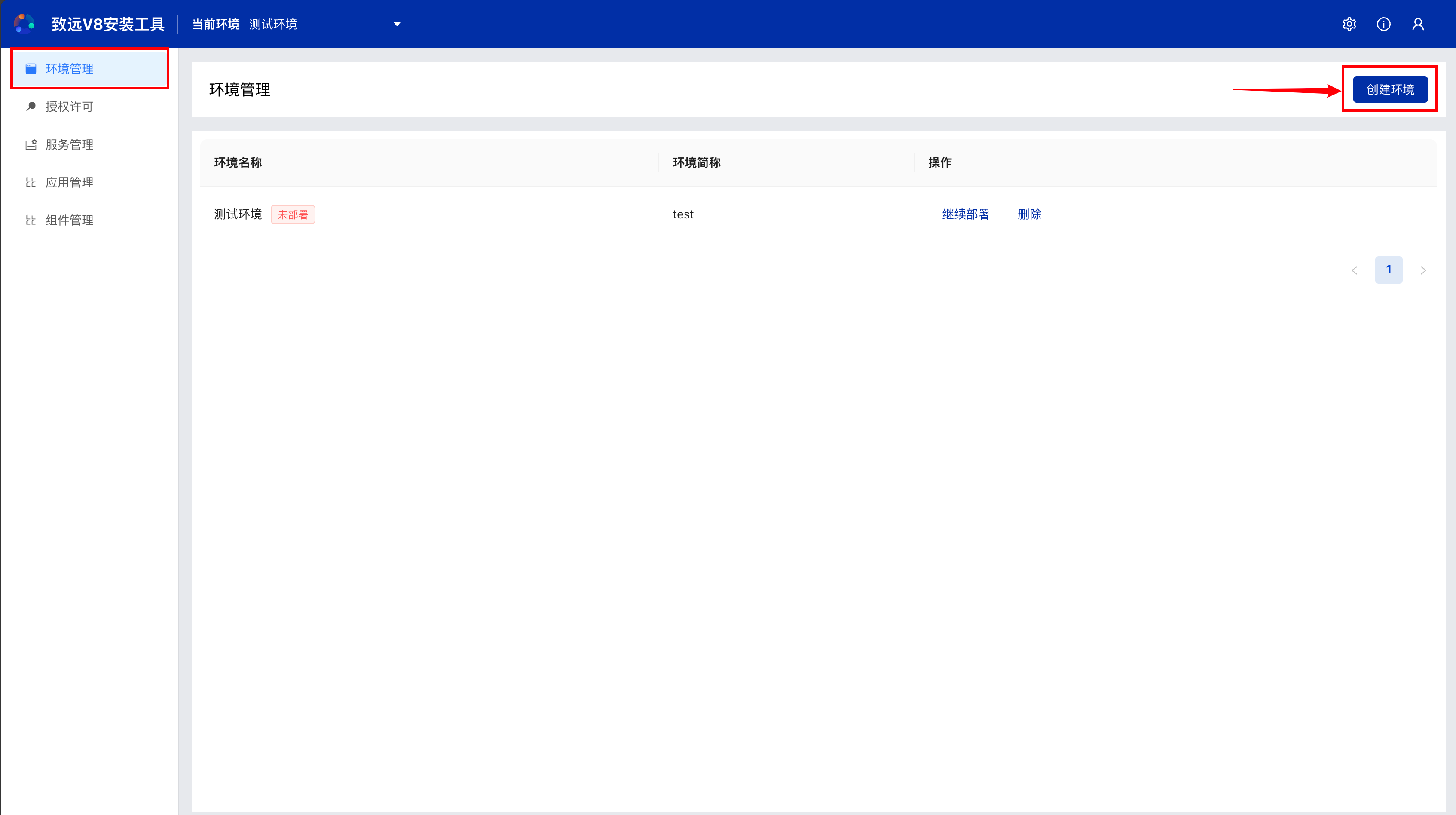Click the 应用管理 sidebar icon
The image size is (1456, 815).
pos(31,182)
